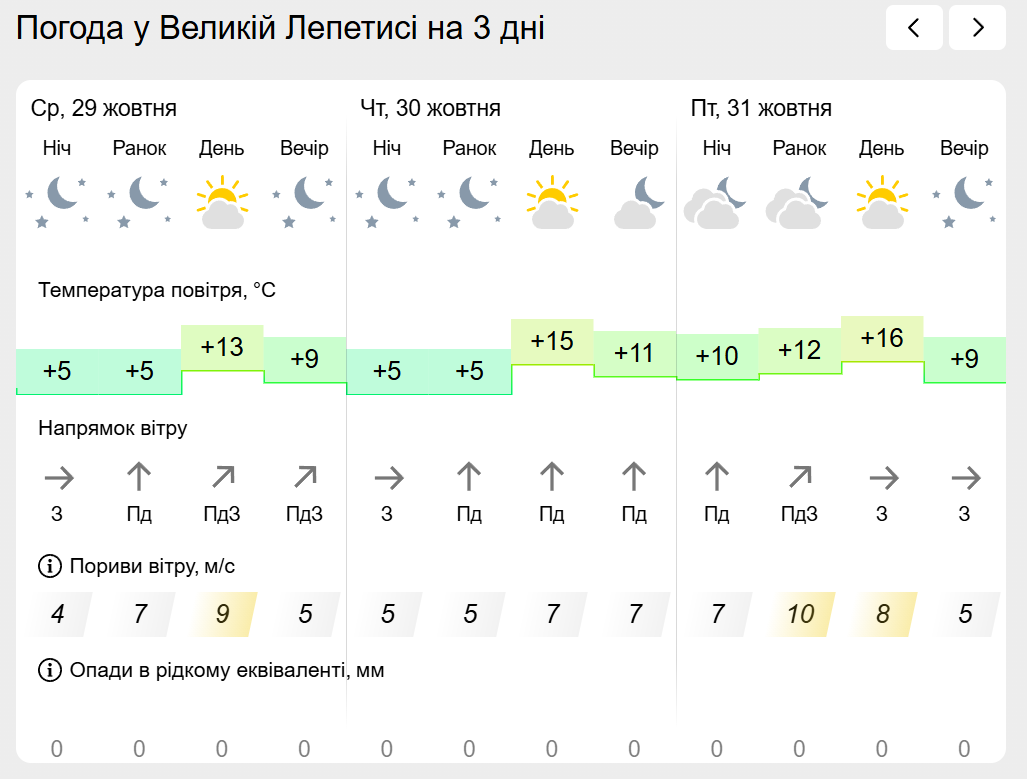
Task: Click Thursday daytime south wind arrow
Action: (552, 478)
